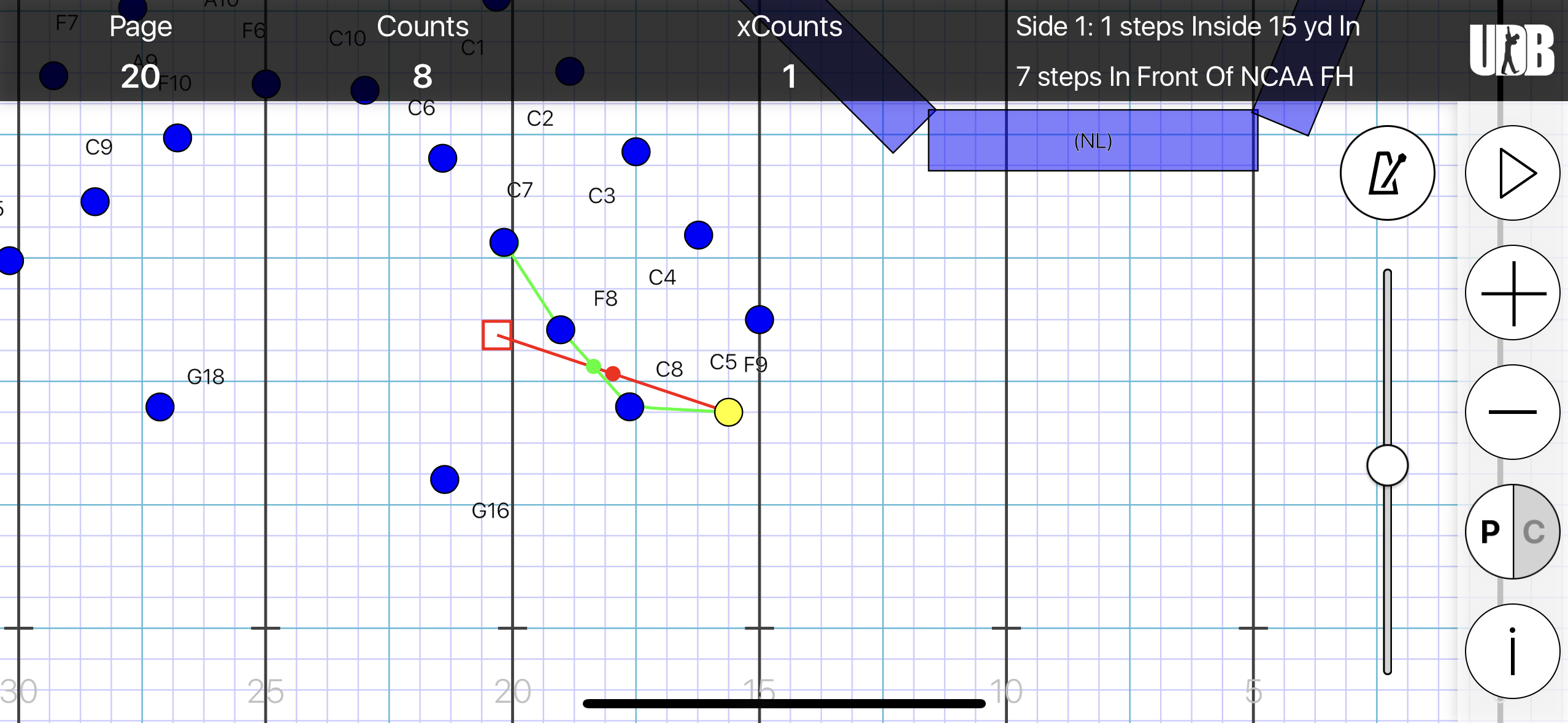
Task: Tap the UDB logo
Action: (x=1512, y=50)
